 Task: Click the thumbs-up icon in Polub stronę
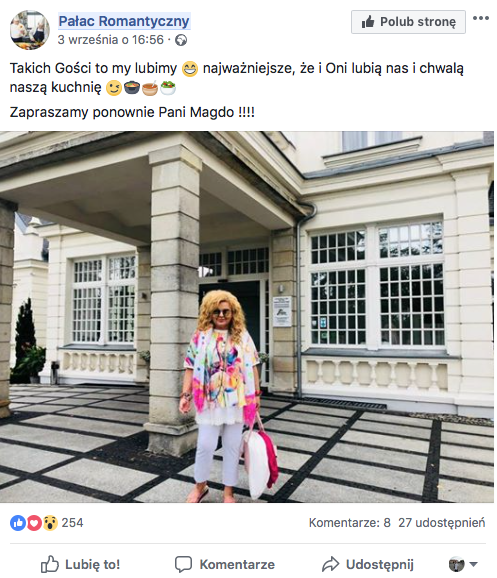368,22
